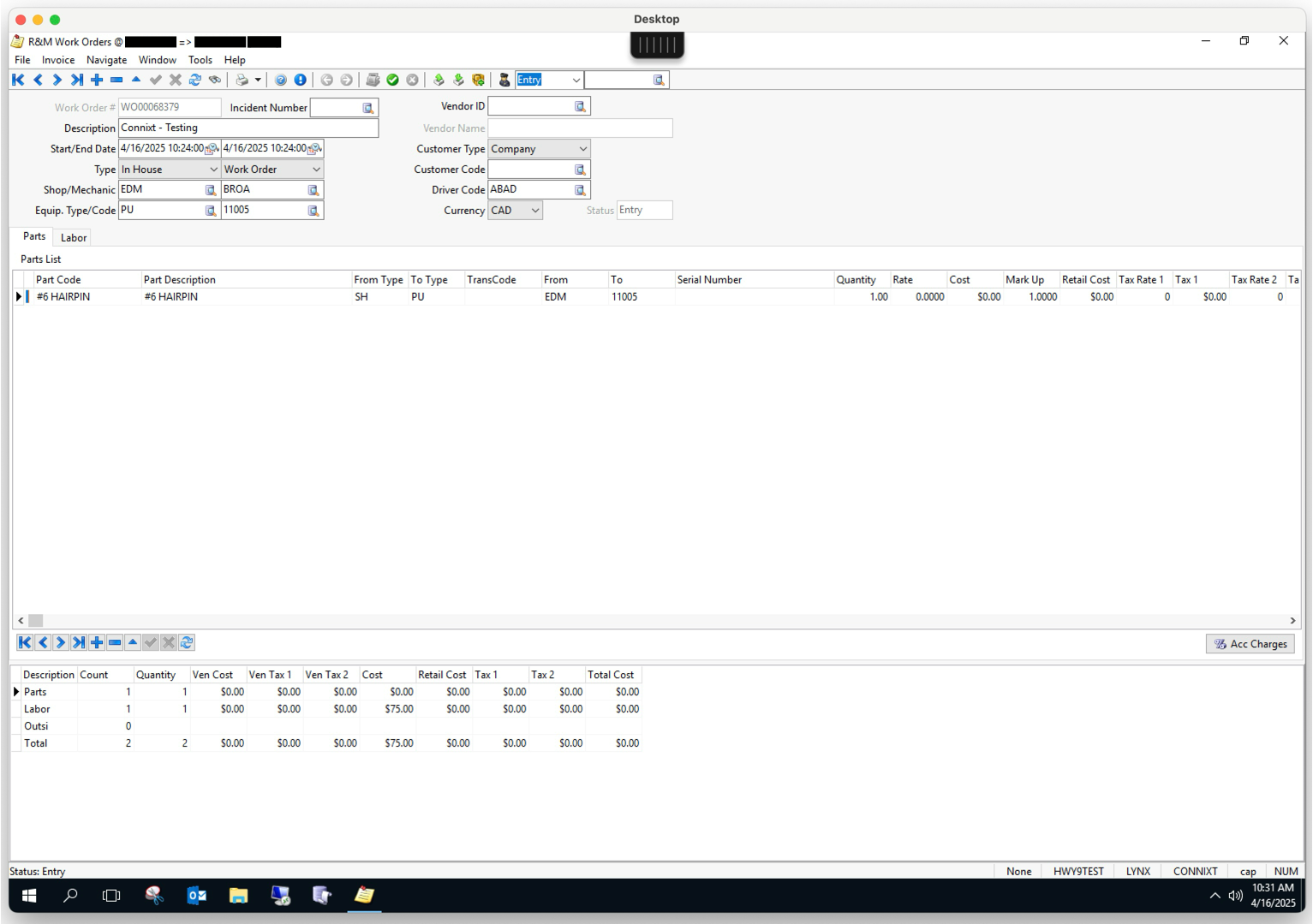This screenshot has height=924, width=1313.
Task: Open the Driver Code lookup
Action: click(x=581, y=189)
